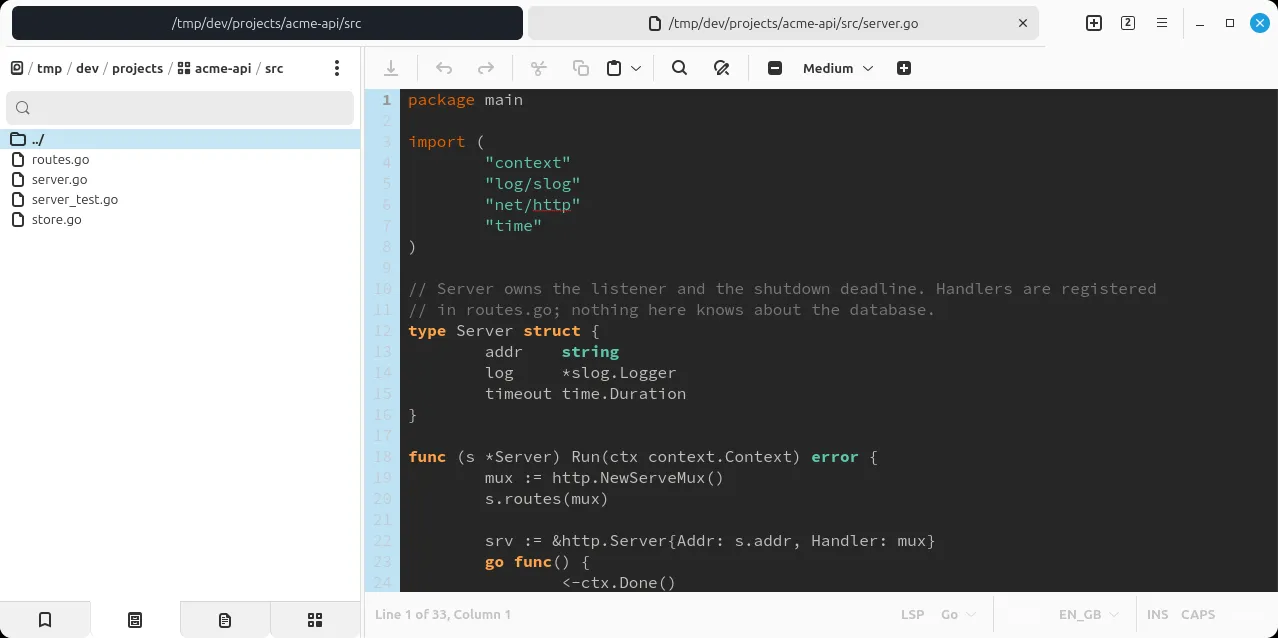Place the cursor on "package main" line
The height and width of the screenshot is (638, 1278).
465,100
